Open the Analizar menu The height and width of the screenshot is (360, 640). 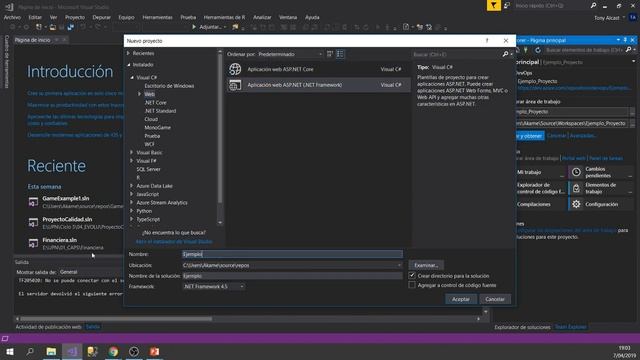tap(262, 17)
